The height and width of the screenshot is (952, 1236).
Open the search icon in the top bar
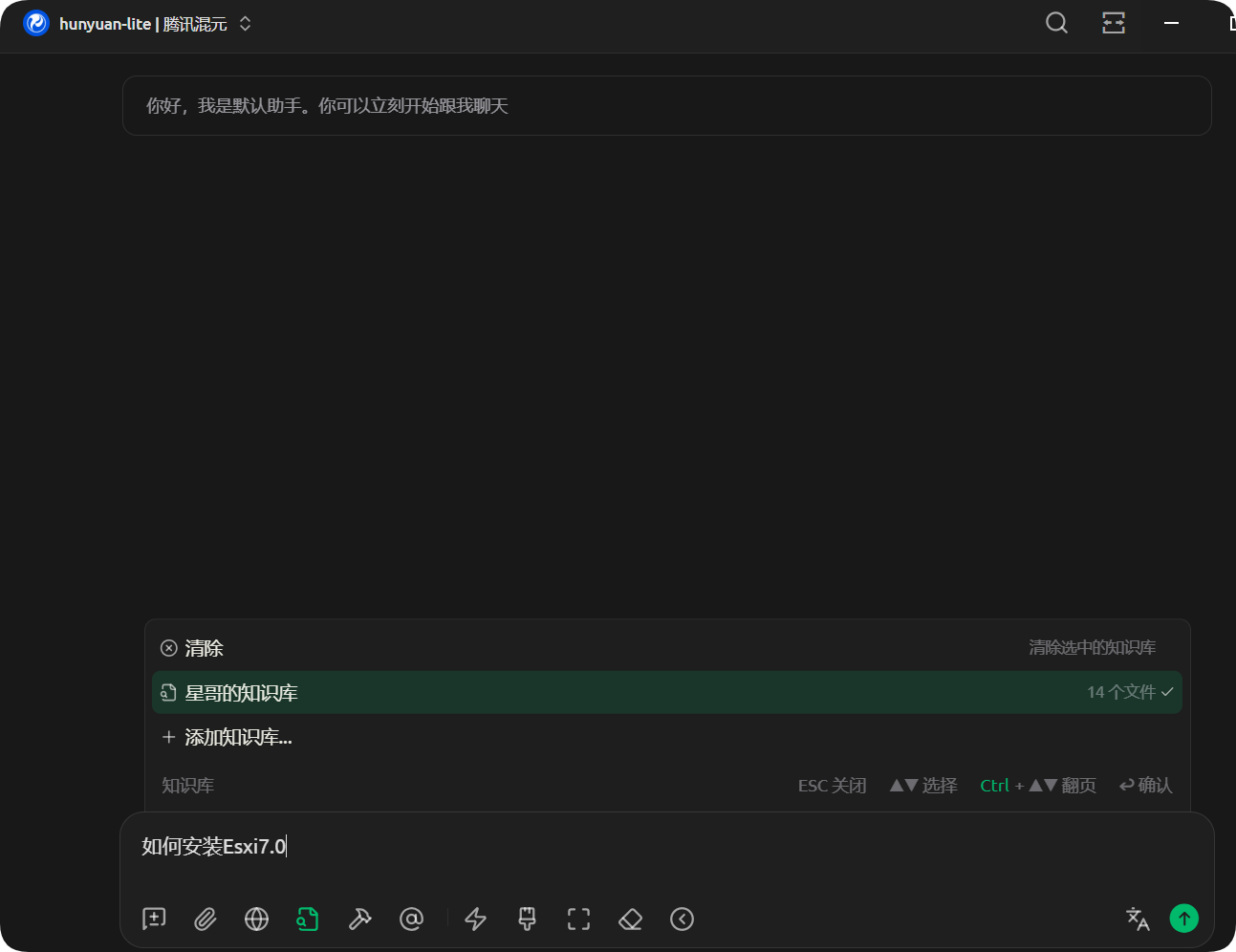pyautogui.click(x=1056, y=23)
